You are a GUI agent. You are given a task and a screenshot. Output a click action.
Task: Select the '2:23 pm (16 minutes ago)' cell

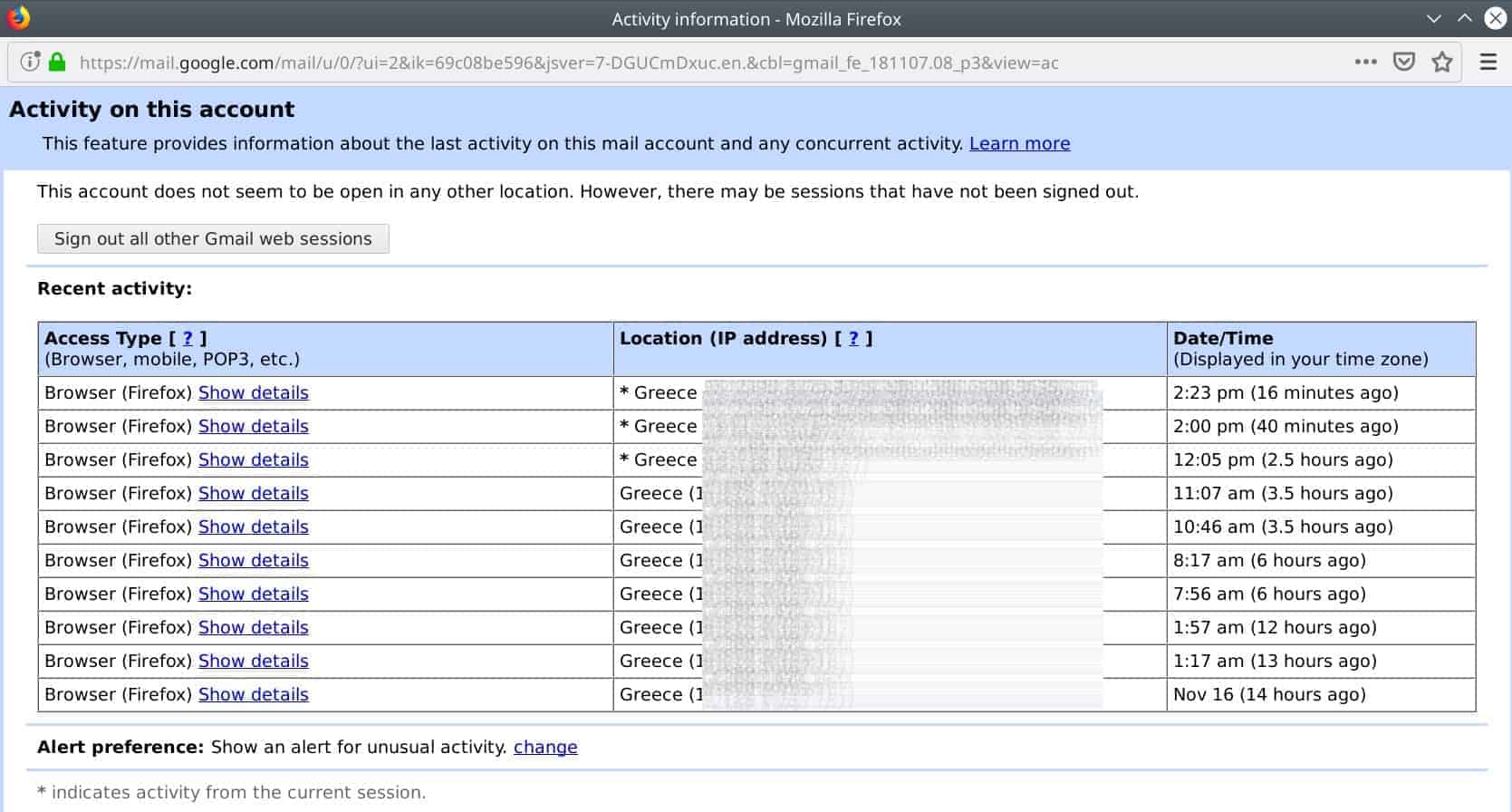point(1321,393)
